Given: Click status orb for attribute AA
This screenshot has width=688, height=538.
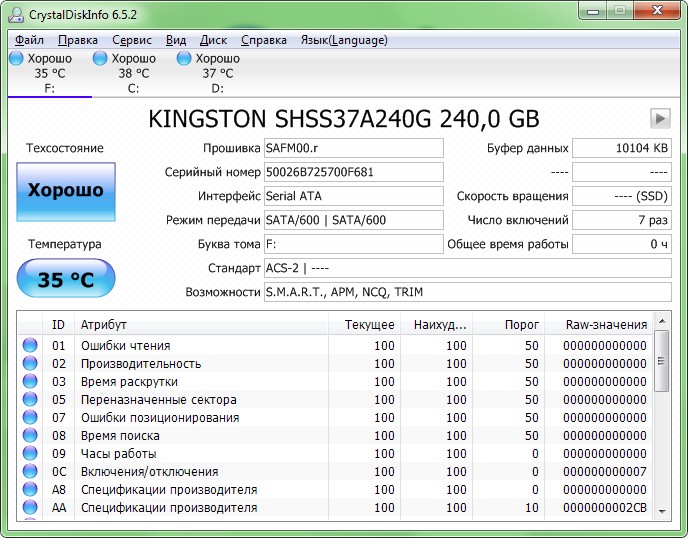Looking at the screenshot, I should (30, 507).
